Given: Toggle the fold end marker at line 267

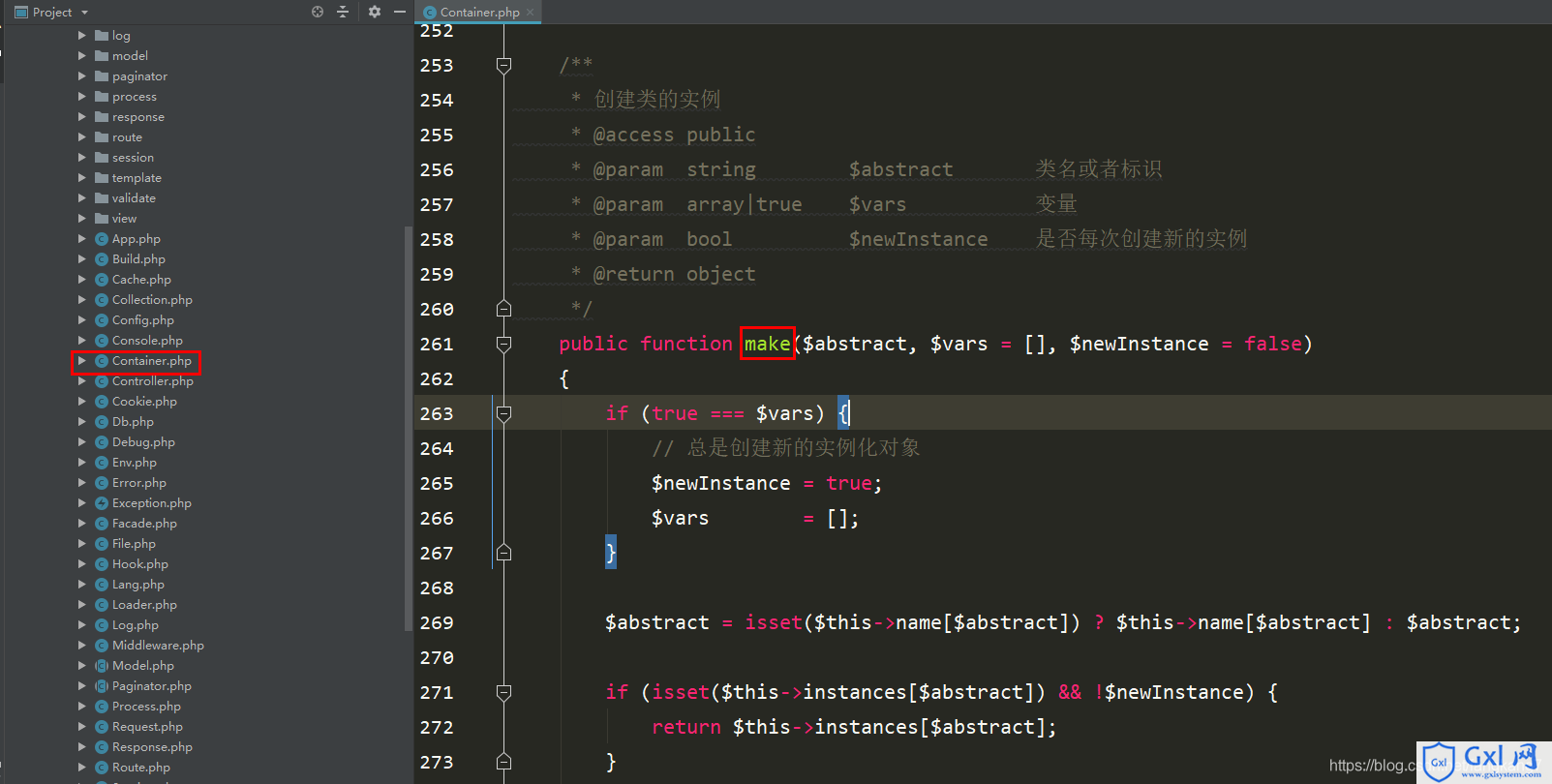Looking at the screenshot, I should (x=503, y=553).
